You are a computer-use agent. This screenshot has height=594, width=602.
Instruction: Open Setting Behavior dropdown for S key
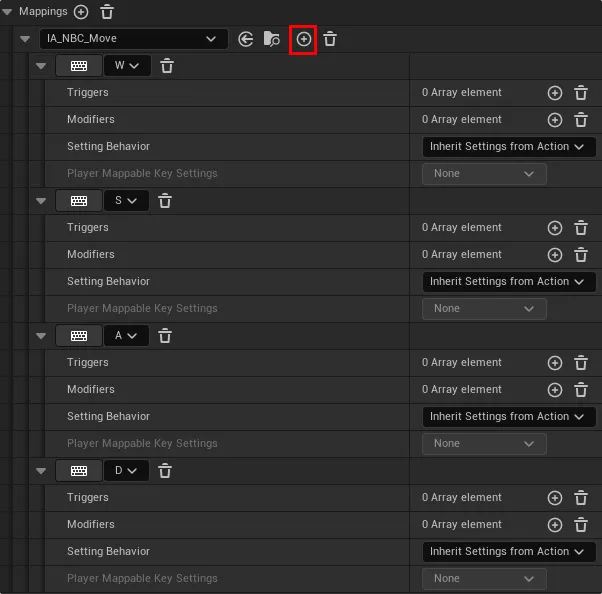(x=509, y=282)
